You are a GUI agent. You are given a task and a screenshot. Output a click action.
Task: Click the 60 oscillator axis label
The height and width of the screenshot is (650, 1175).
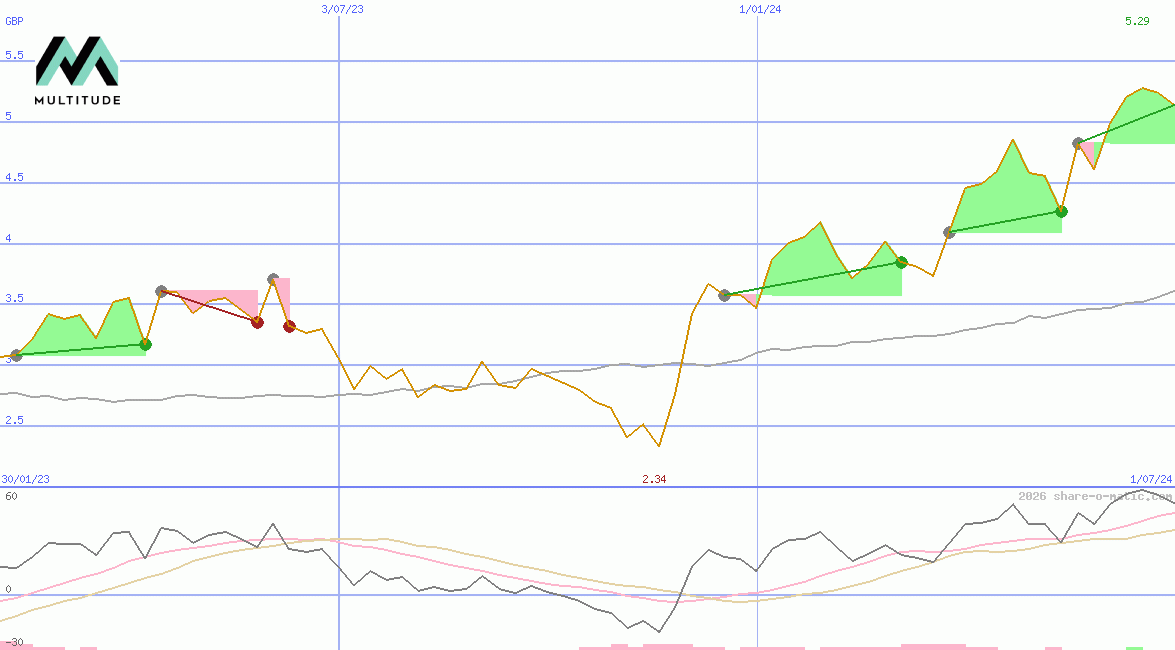tap(10, 496)
